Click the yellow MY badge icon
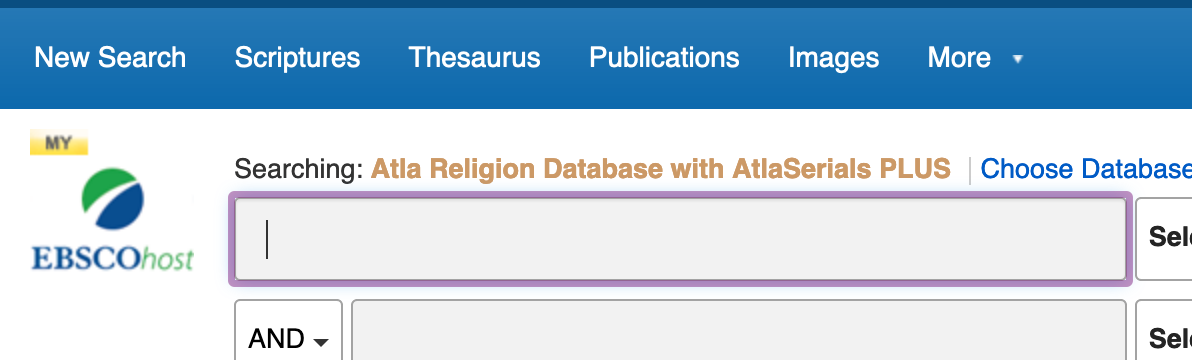 tap(59, 142)
